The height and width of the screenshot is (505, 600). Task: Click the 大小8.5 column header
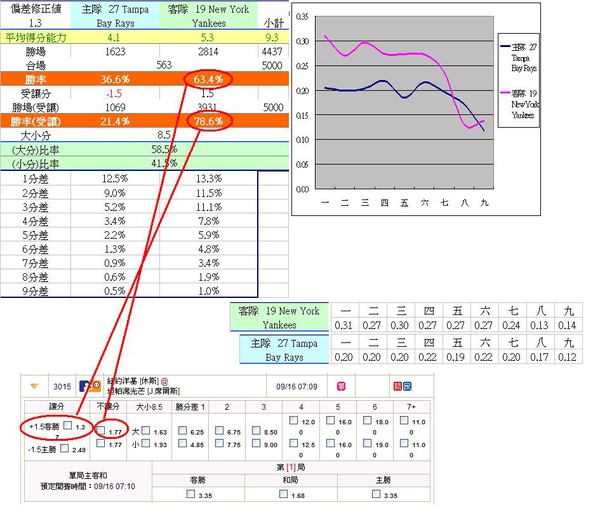[149, 407]
